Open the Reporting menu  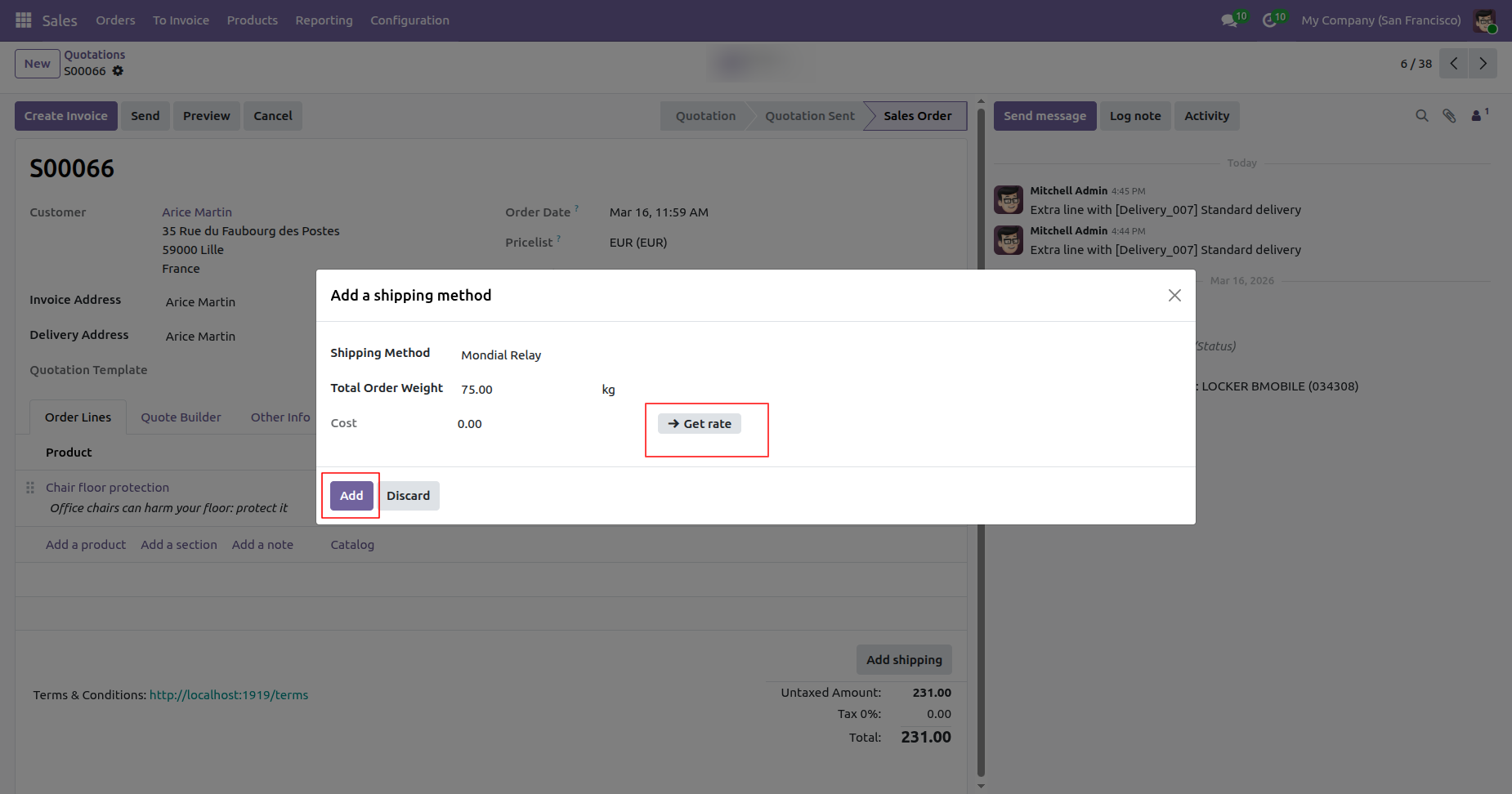[x=324, y=20]
